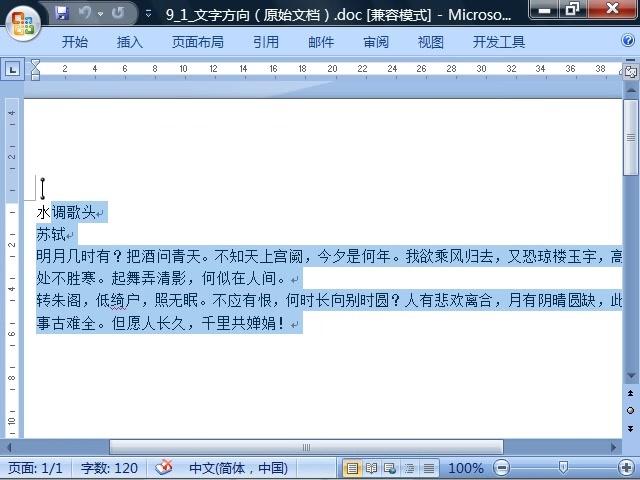Go to the 邮件 tab
640x480 pixels.
point(321,42)
